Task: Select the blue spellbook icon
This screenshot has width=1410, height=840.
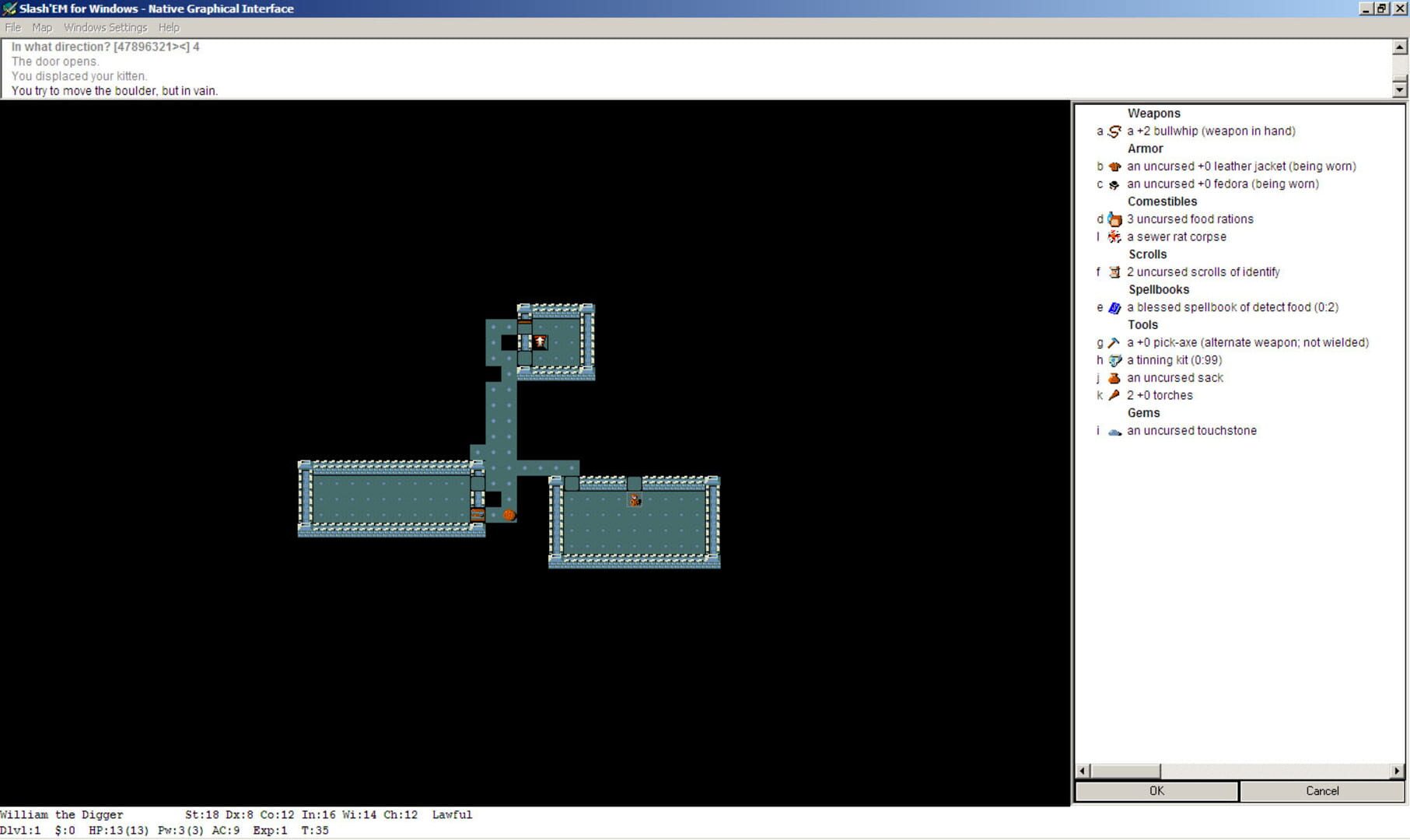Action: 1114,308
